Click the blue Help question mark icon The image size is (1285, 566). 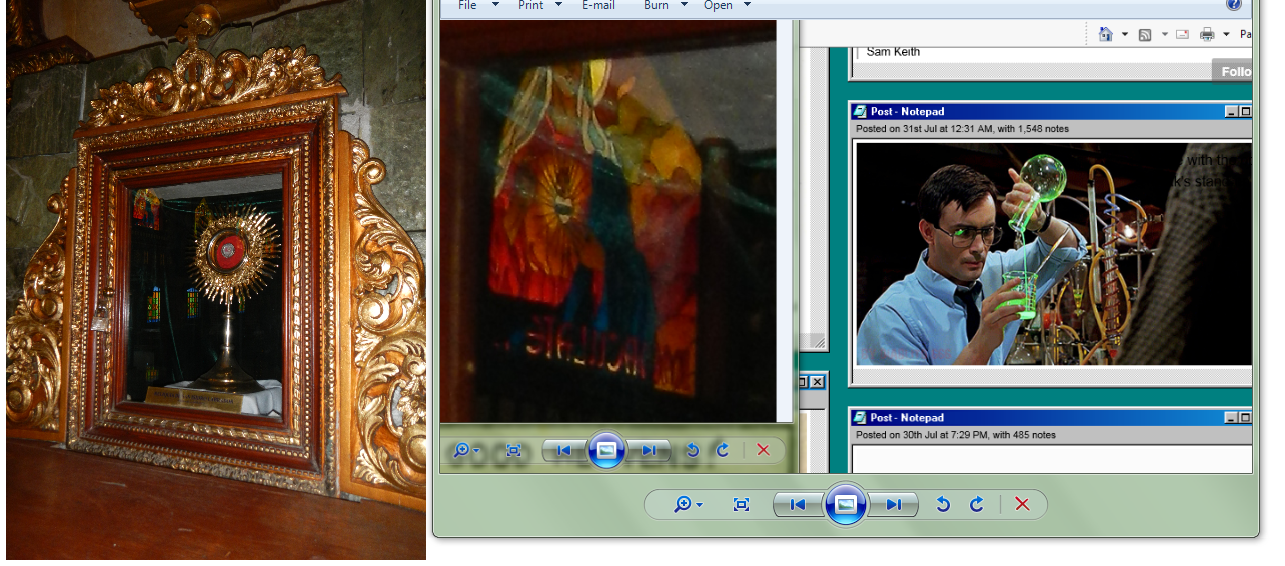1233,4
